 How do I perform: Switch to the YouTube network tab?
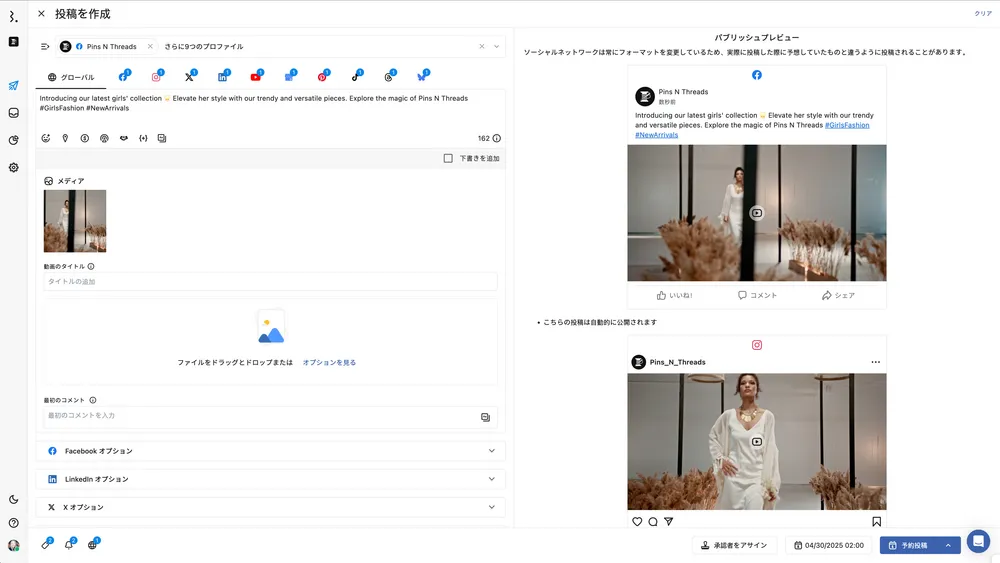[x=256, y=77]
